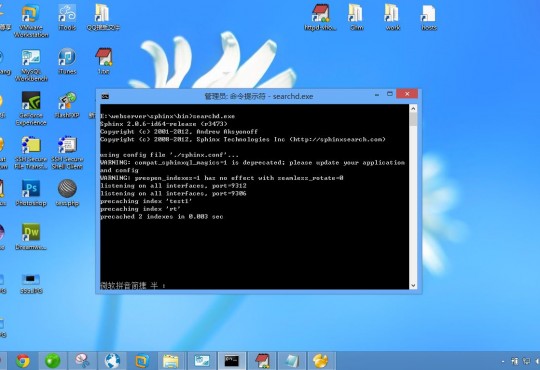Click the searchd.exe command line at the top of the console

pyautogui.click(x=167, y=116)
